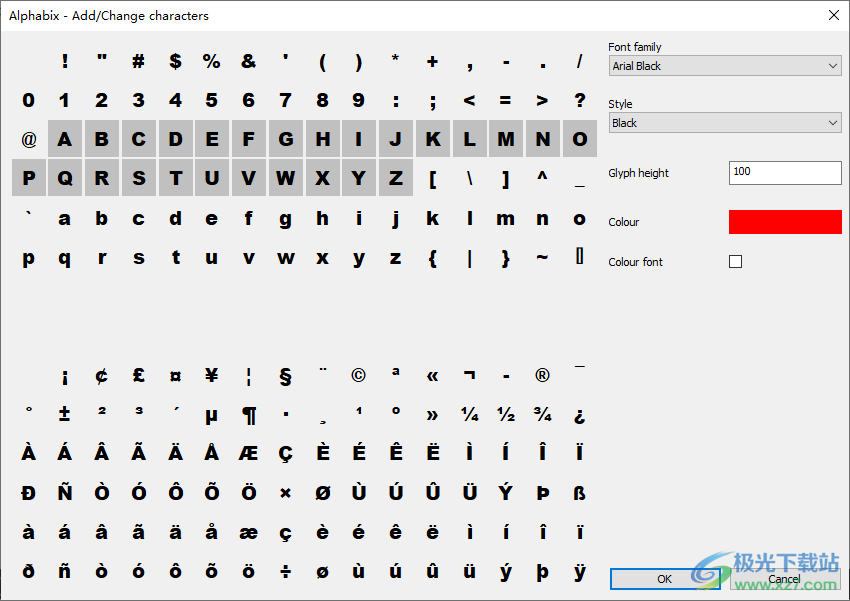Toggle the highlighted uppercase Q glyph
The width and height of the screenshot is (850, 601).
(65, 177)
